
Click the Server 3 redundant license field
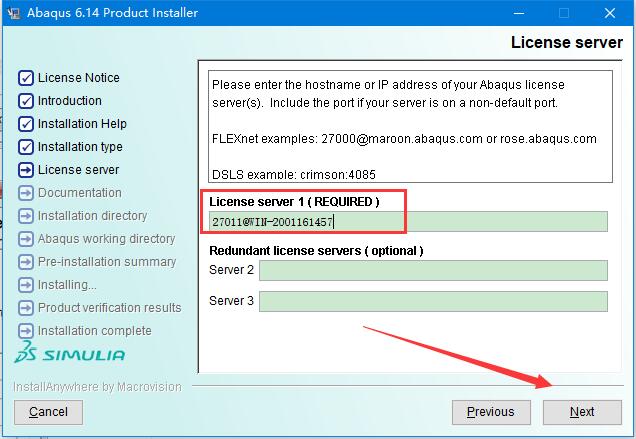pyautogui.click(x=433, y=301)
